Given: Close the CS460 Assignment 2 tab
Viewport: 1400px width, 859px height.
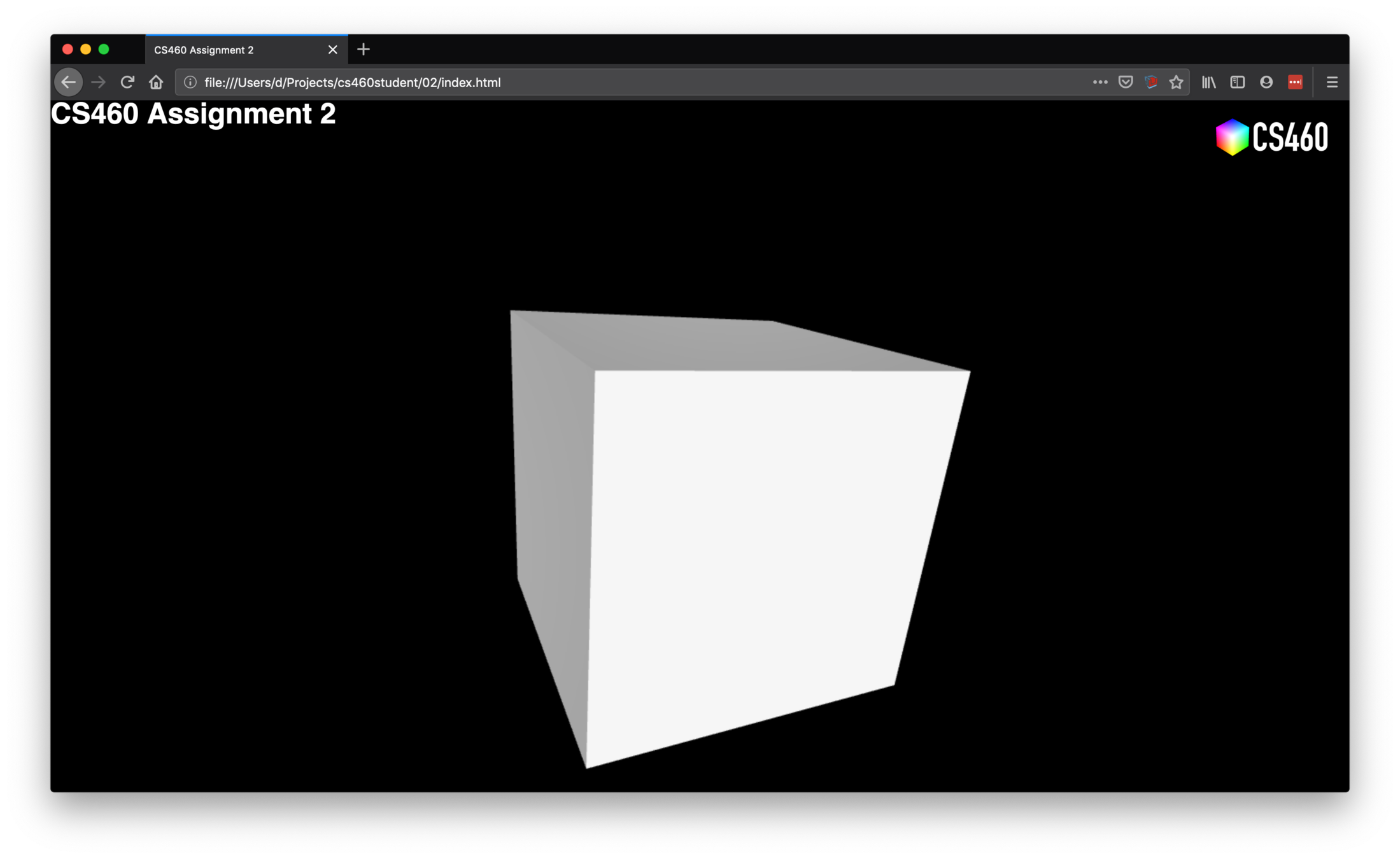Looking at the screenshot, I should (332, 50).
